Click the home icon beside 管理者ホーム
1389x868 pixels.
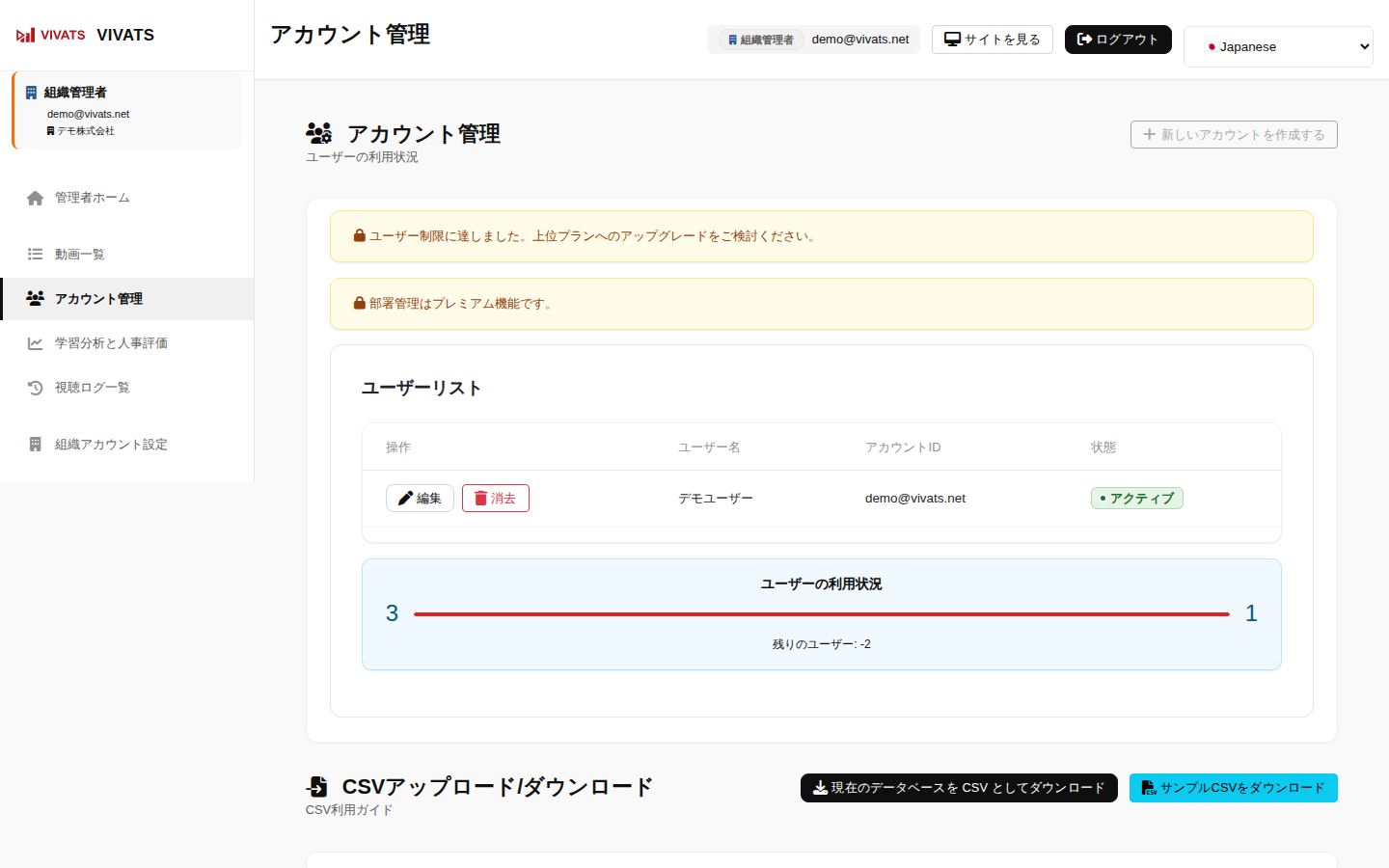(x=36, y=198)
